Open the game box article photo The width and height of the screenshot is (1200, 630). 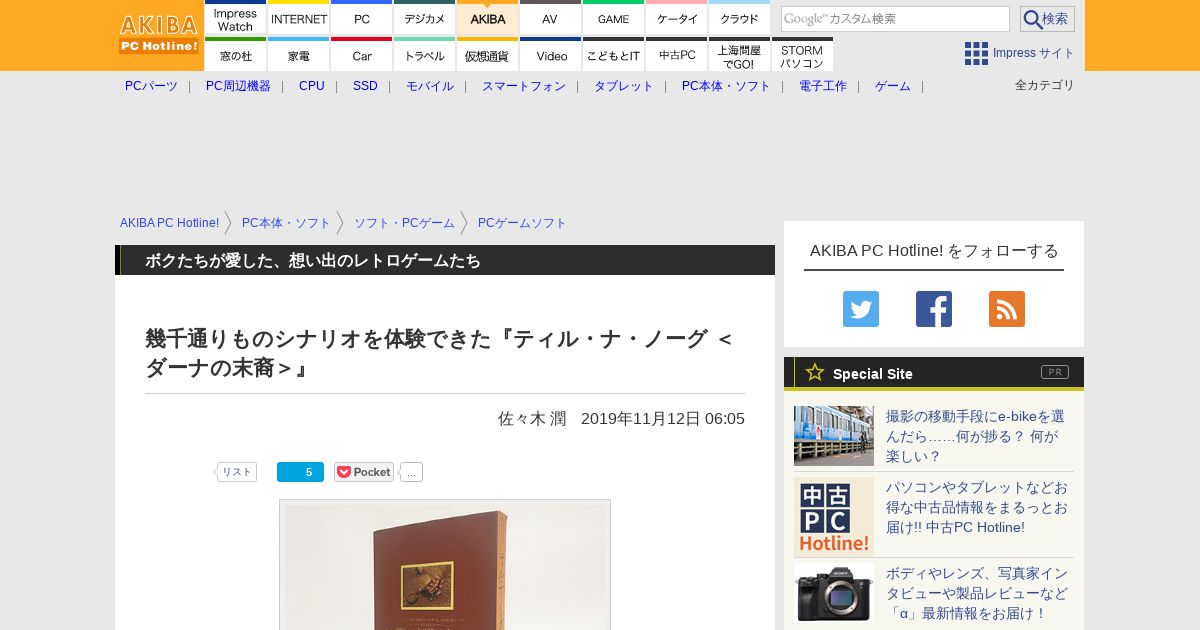(x=445, y=565)
